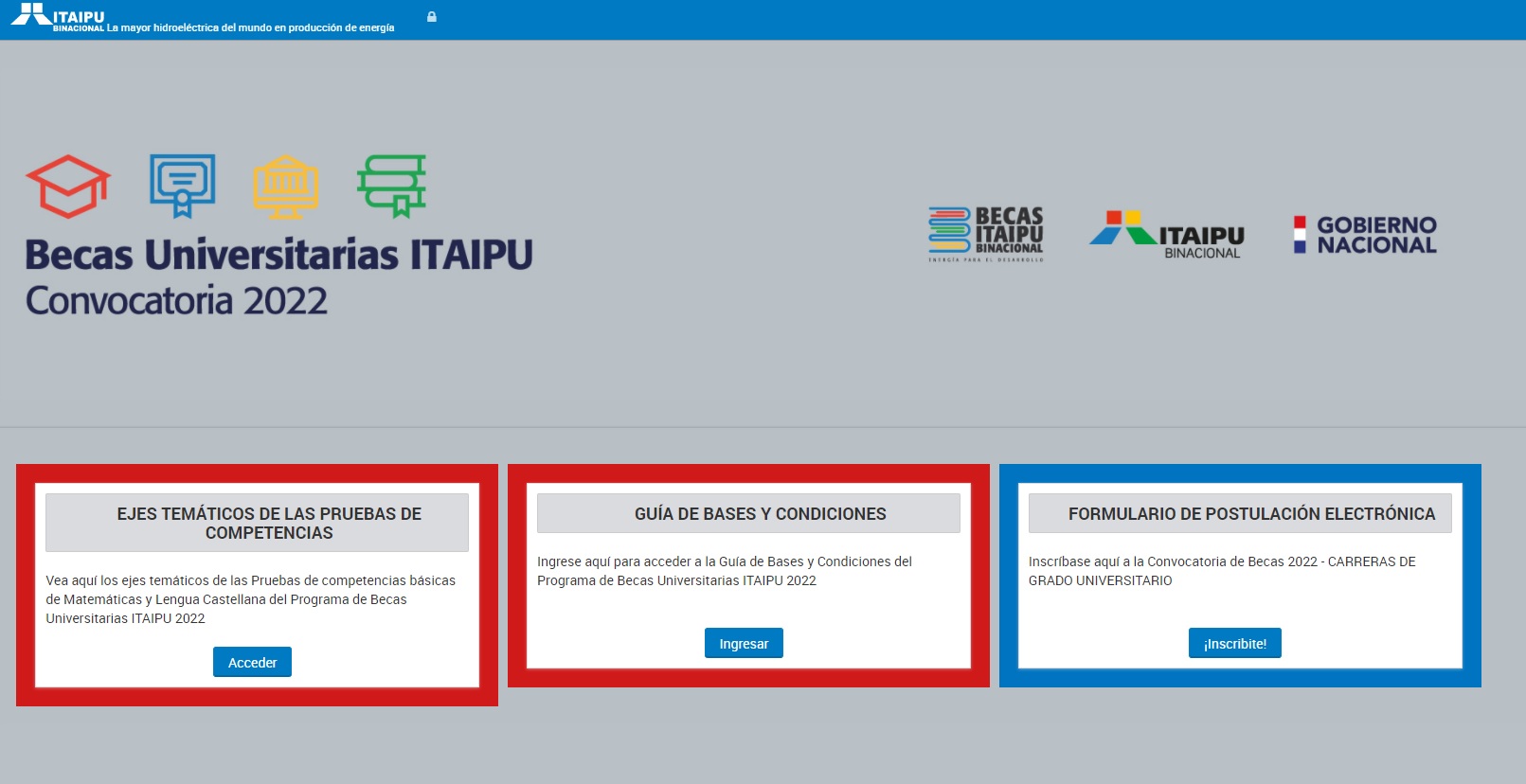Click the ITAIPU Binacional logo in header
The height and width of the screenshot is (784, 1526).
[x=57, y=17]
